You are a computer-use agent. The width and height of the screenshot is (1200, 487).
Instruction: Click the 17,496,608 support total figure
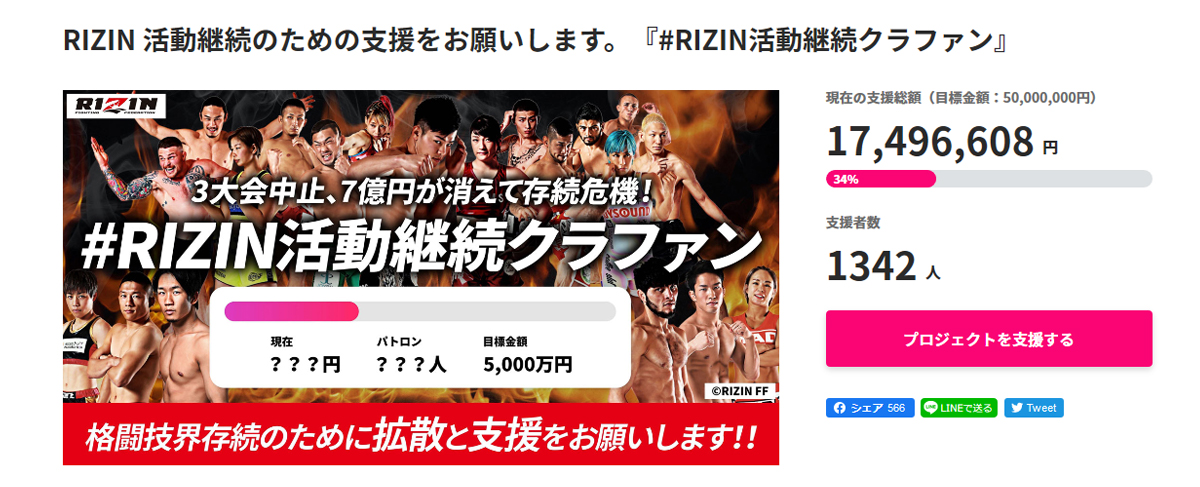(930, 142)
